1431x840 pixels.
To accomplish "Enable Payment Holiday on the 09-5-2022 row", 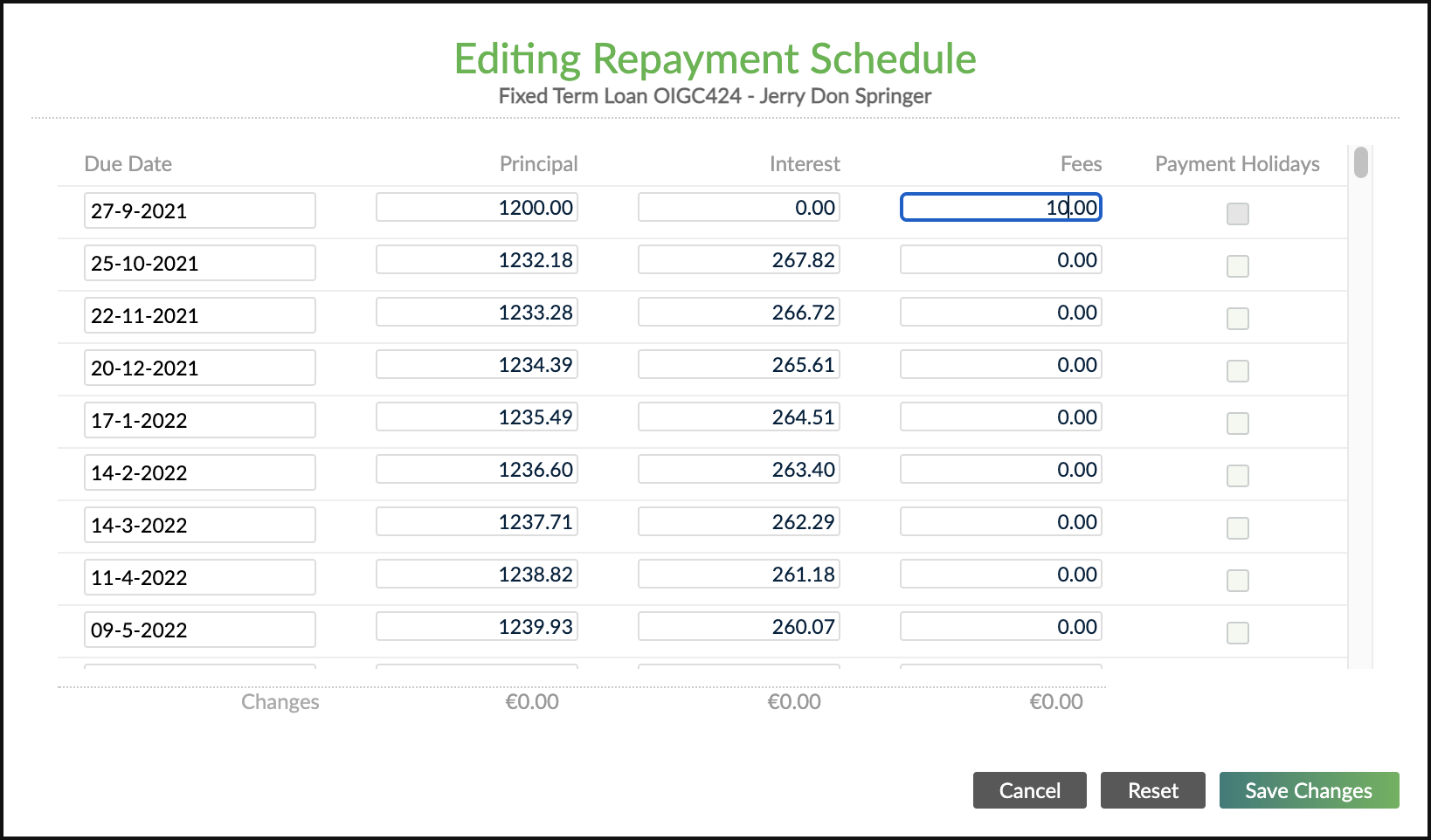I will pos(1237,633).
